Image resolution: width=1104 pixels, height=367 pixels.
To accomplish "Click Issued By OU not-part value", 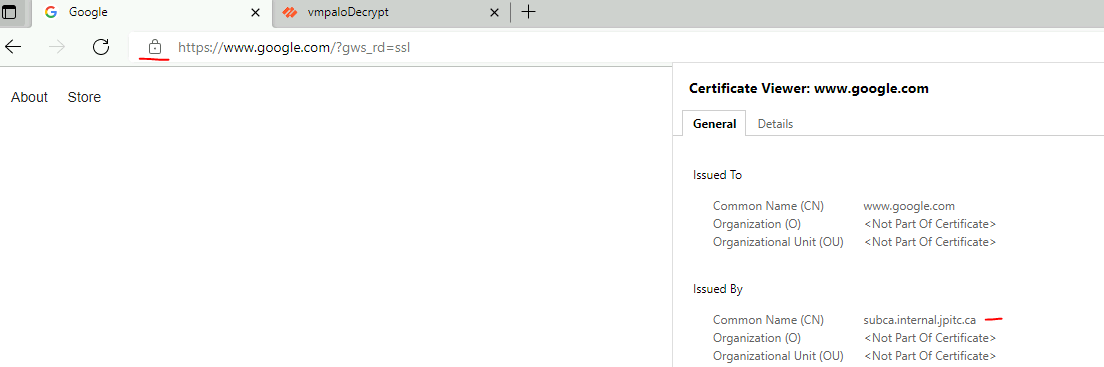I will [930, 356].
